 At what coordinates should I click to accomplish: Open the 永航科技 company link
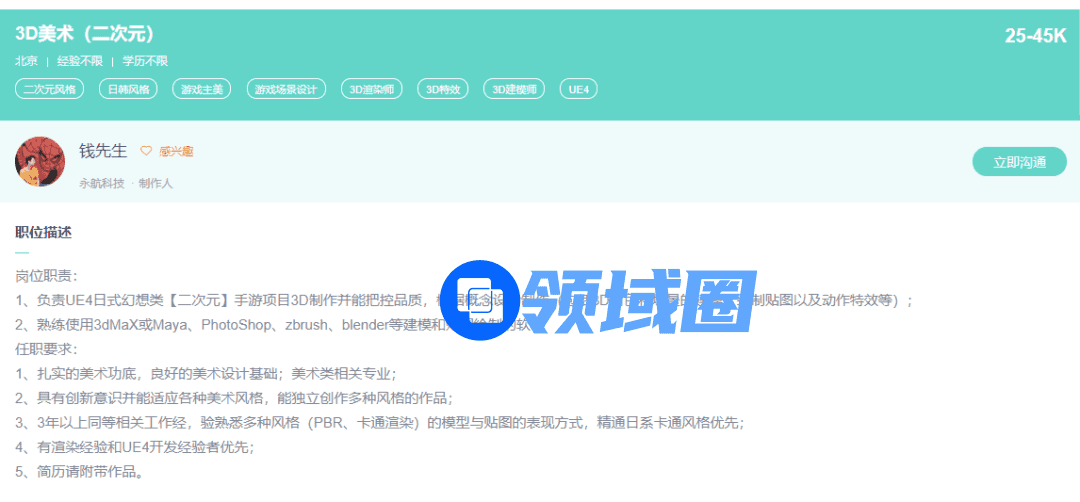coord(102,183)
